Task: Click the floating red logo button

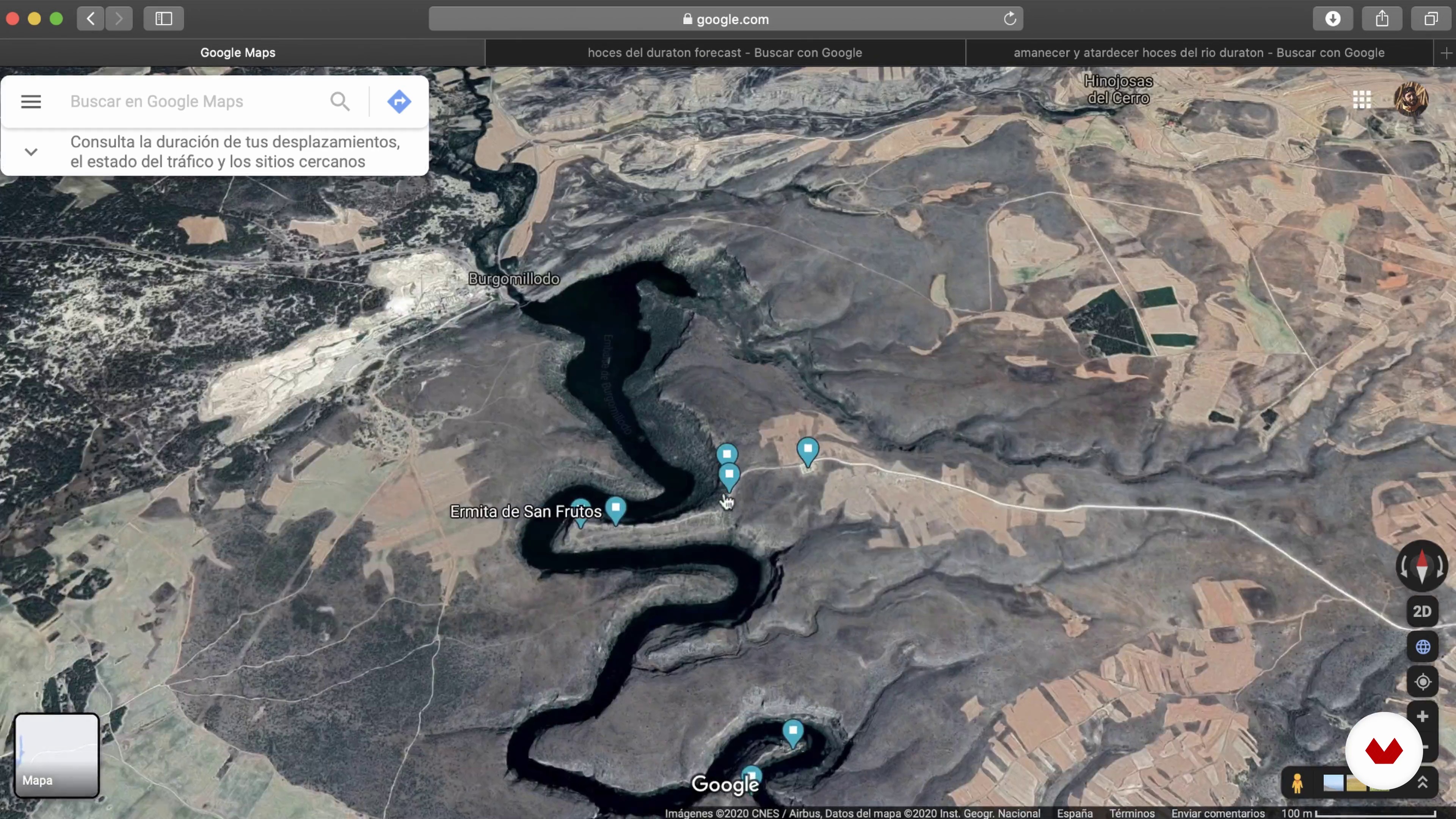Action: [x=1384, y=751]
